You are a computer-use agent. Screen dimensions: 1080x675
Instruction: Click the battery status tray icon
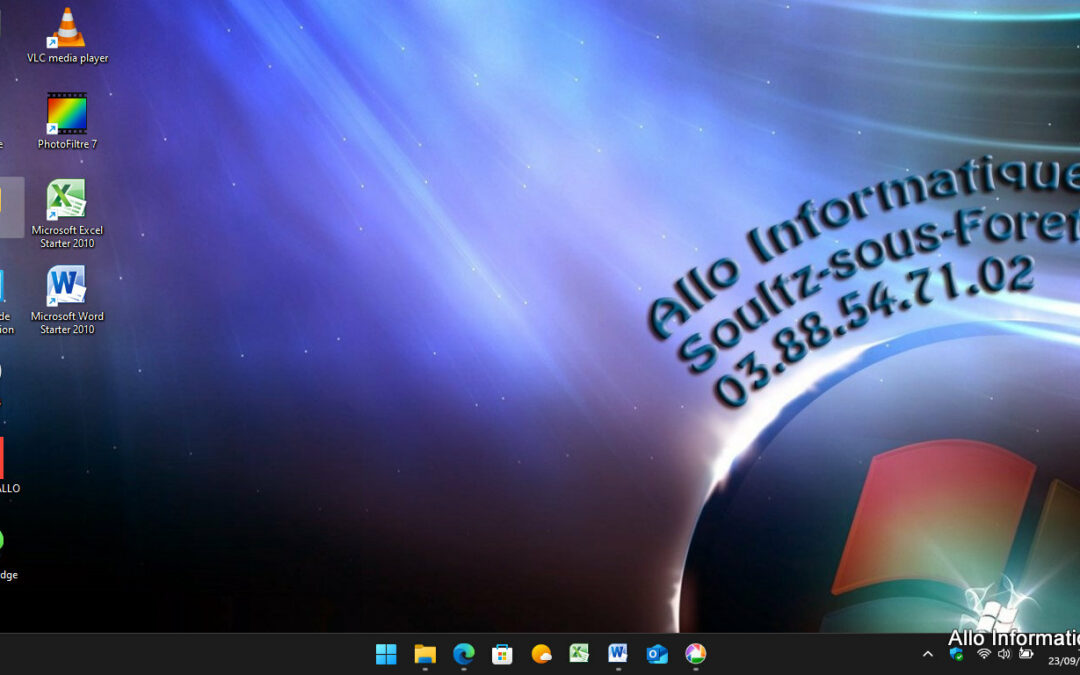pyautogui.click(x=1026, y=654)
